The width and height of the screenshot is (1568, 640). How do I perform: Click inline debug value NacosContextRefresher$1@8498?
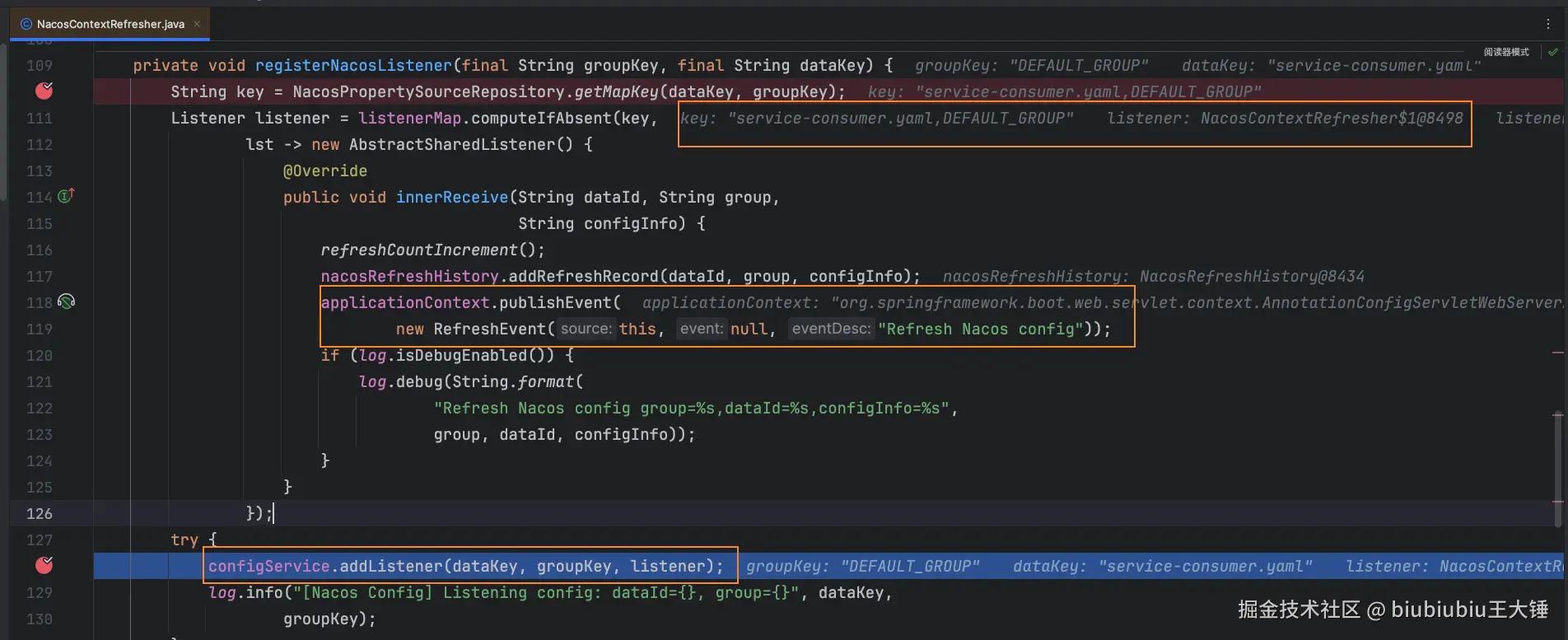pyautogui.click(x=1332, y=118)
